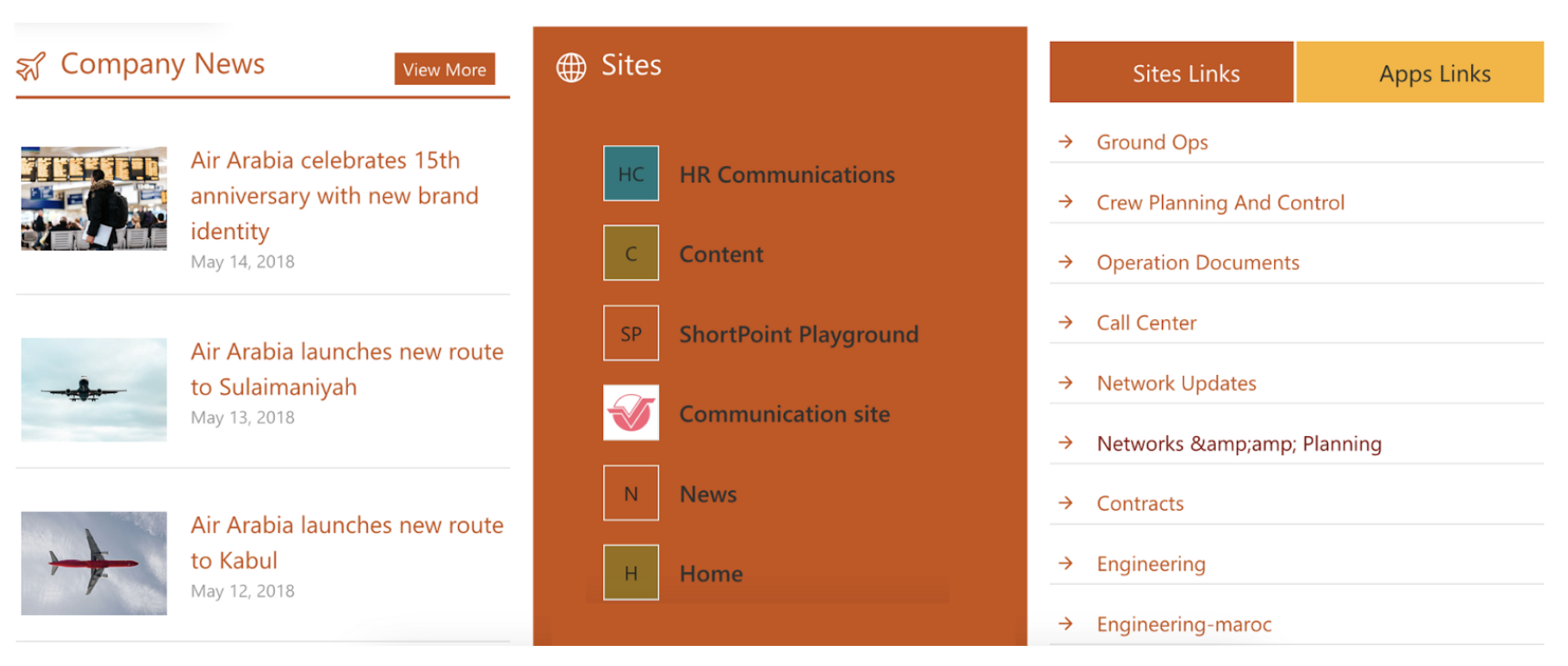Click the arrow beside Engineering-maroc
1568x666 pixels.
coord(1065,623)
